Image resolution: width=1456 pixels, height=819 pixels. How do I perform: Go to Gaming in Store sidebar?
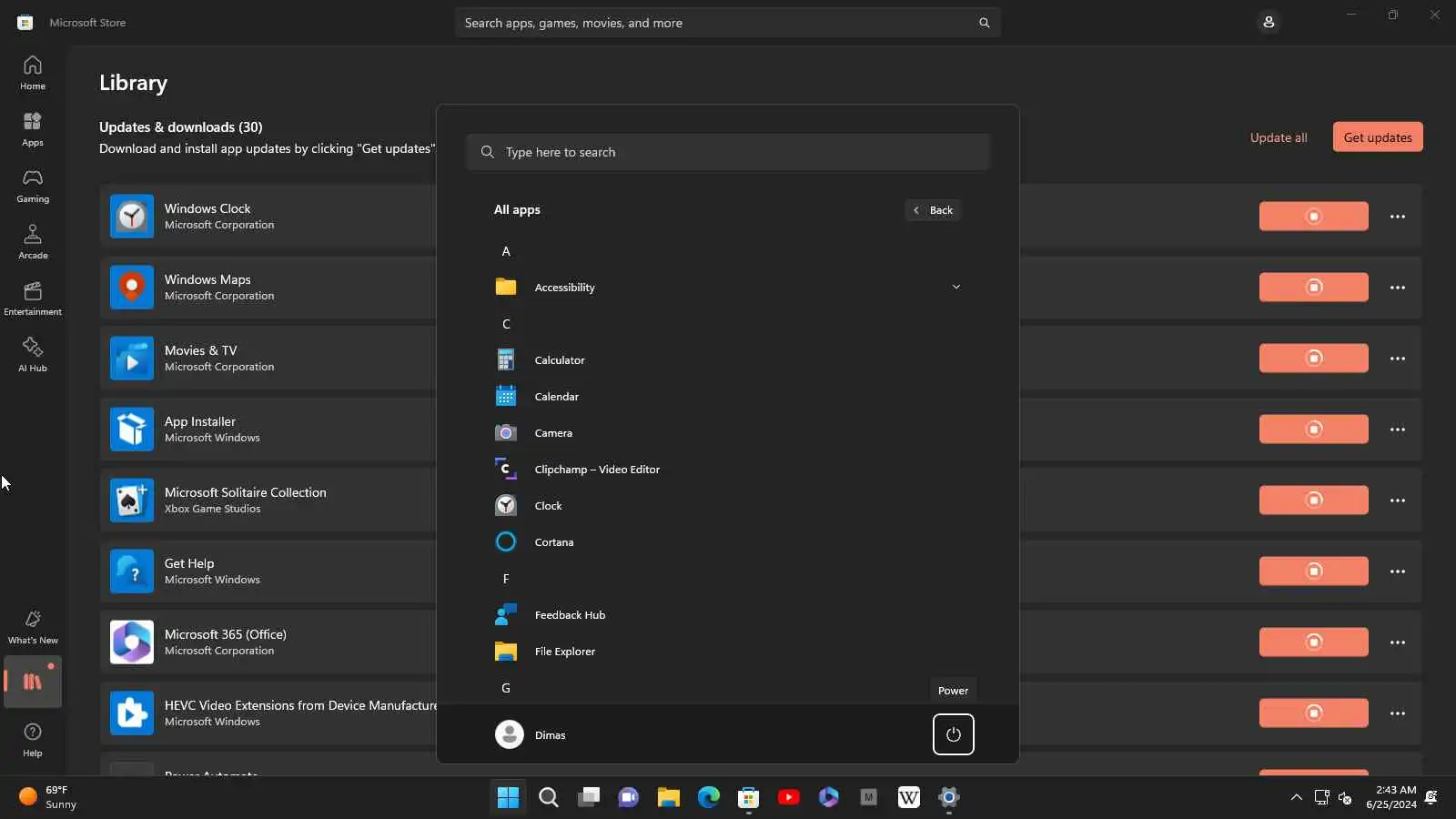coord(33,186)
